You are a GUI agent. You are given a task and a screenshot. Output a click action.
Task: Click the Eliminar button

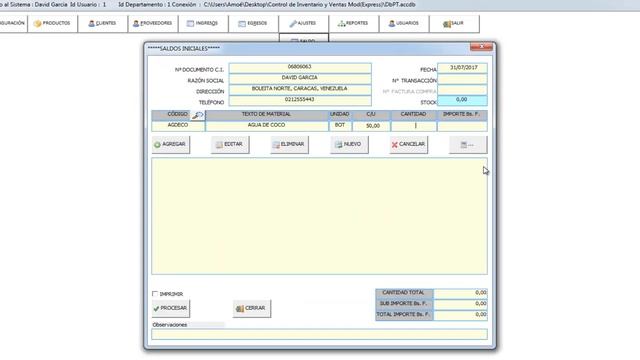pos(289,144)
